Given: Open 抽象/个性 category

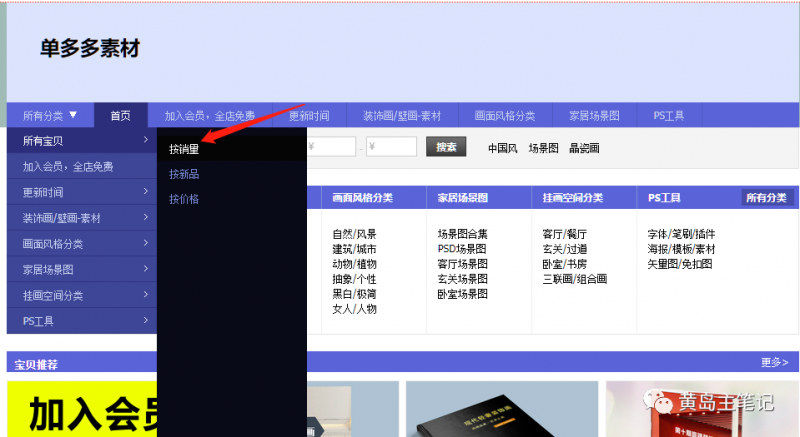Looking at the screenshot, I should pos(355,279).
